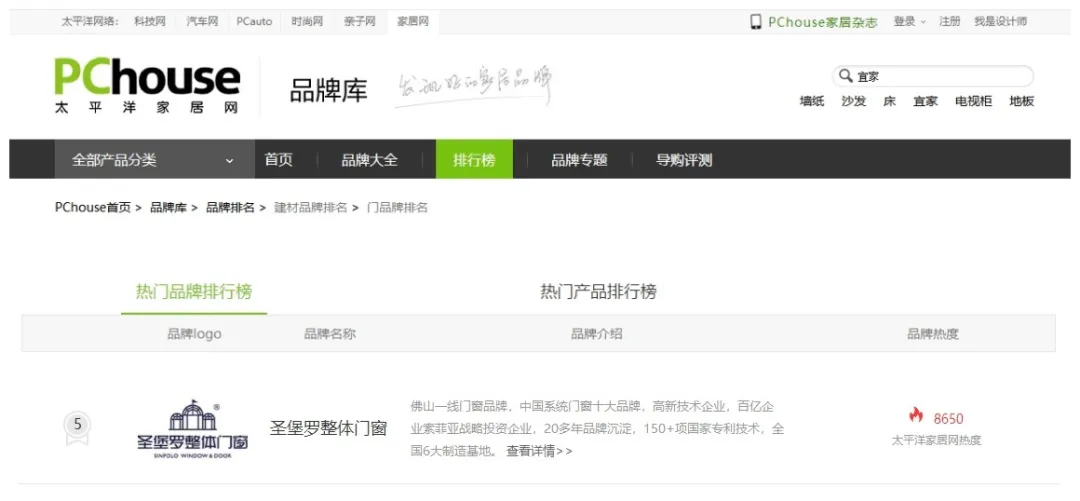Viewport: 1080px width, 501px height.
Task: Click the 沙发 hot search keyword
Action: [x=853, y=102]
